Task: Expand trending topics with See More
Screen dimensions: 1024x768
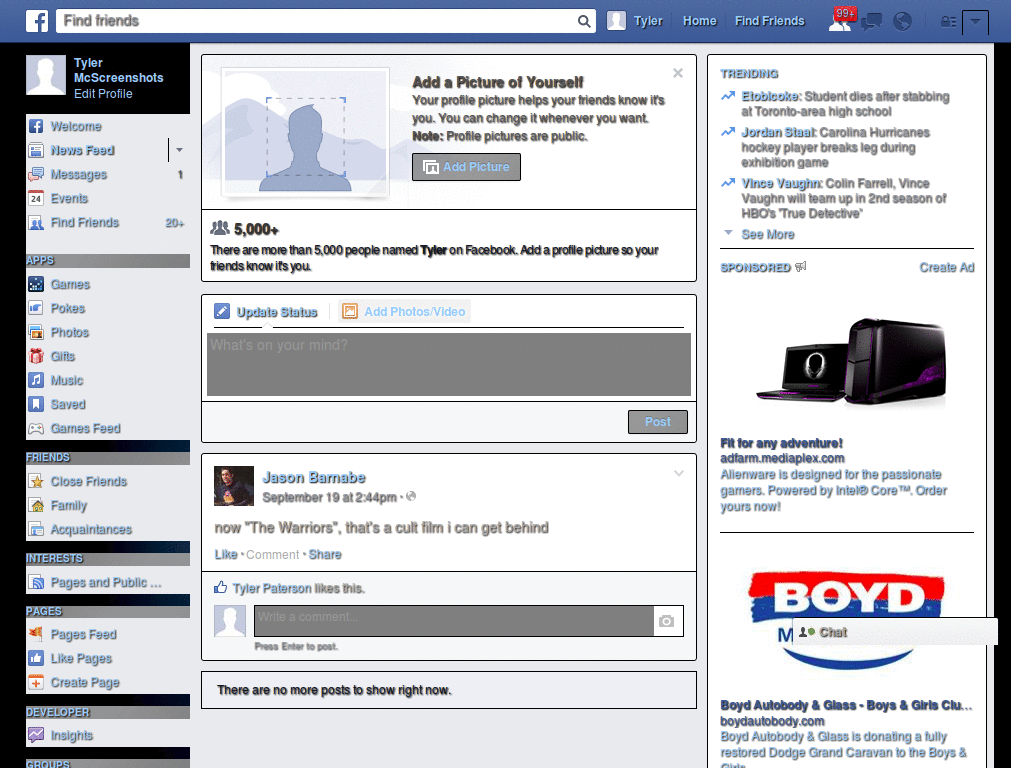Action: [767, 234]
